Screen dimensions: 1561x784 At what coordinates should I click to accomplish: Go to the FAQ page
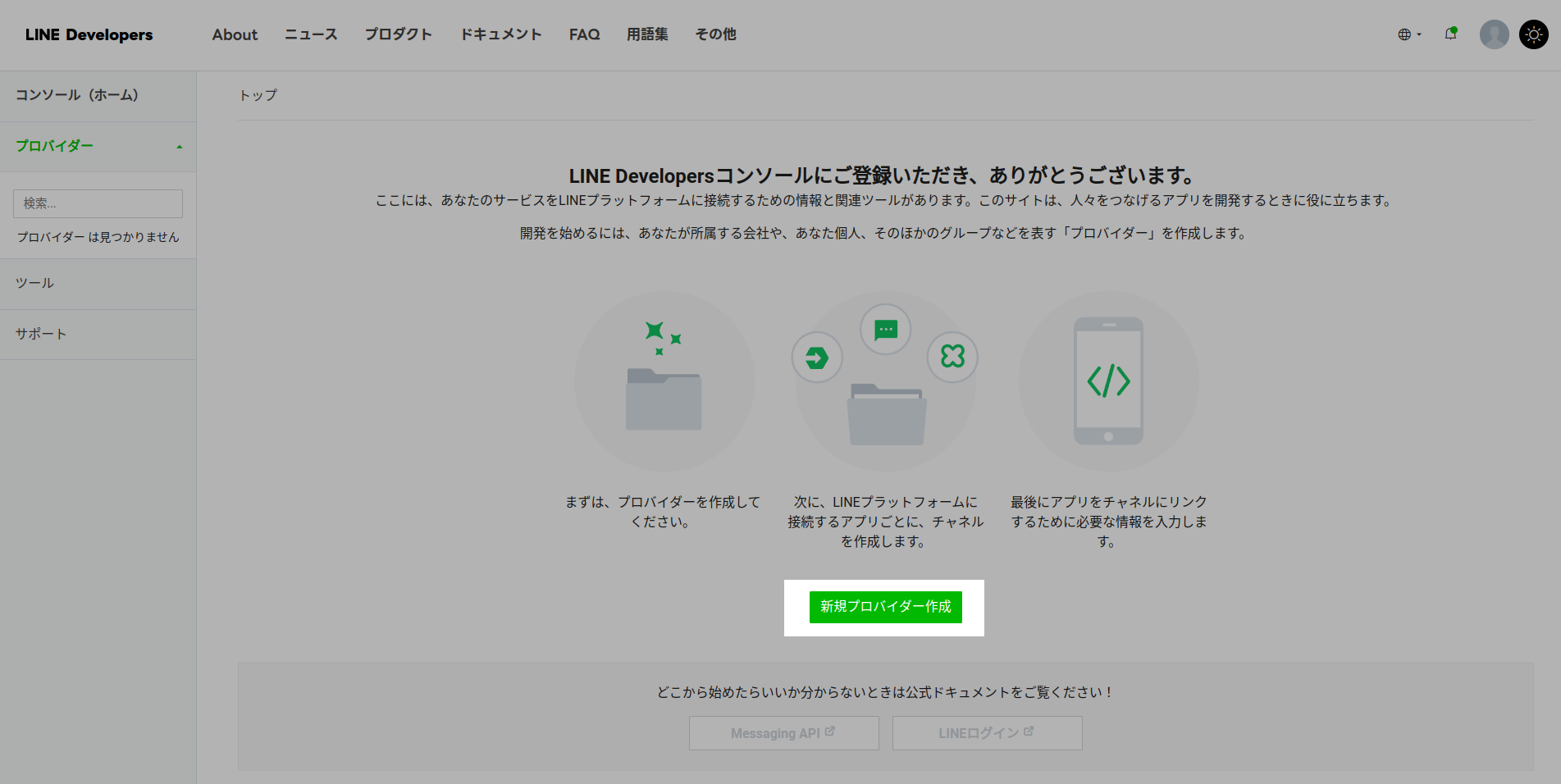584,34
